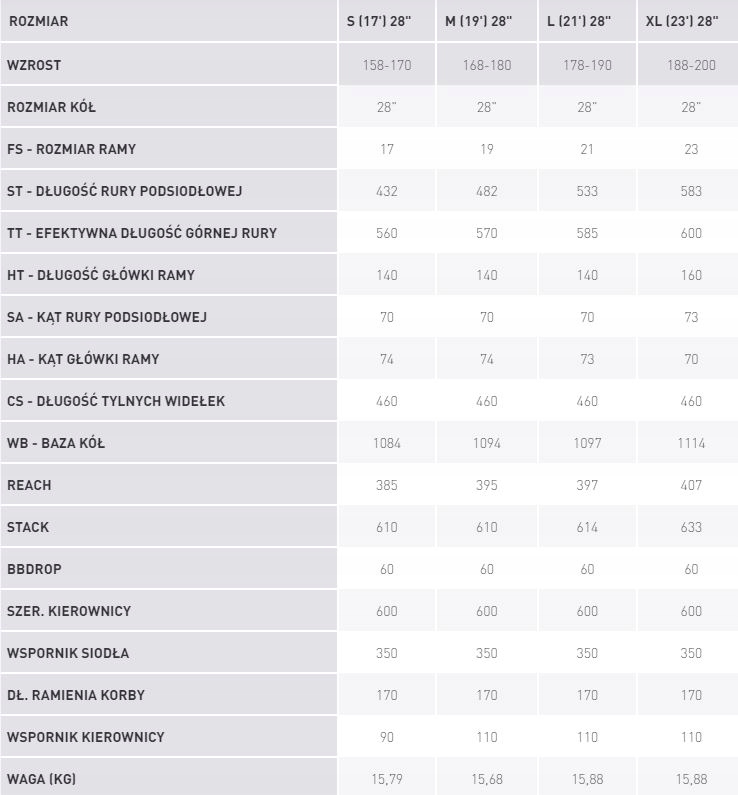Click height range 158-170 cell
The height and width of the screenshot is (795, 738).
tap(387, 65)
